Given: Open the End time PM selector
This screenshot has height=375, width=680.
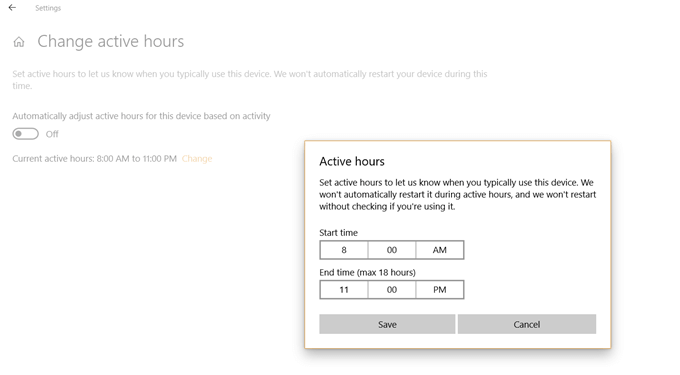Looking at the screenshot, I should 440,290.
